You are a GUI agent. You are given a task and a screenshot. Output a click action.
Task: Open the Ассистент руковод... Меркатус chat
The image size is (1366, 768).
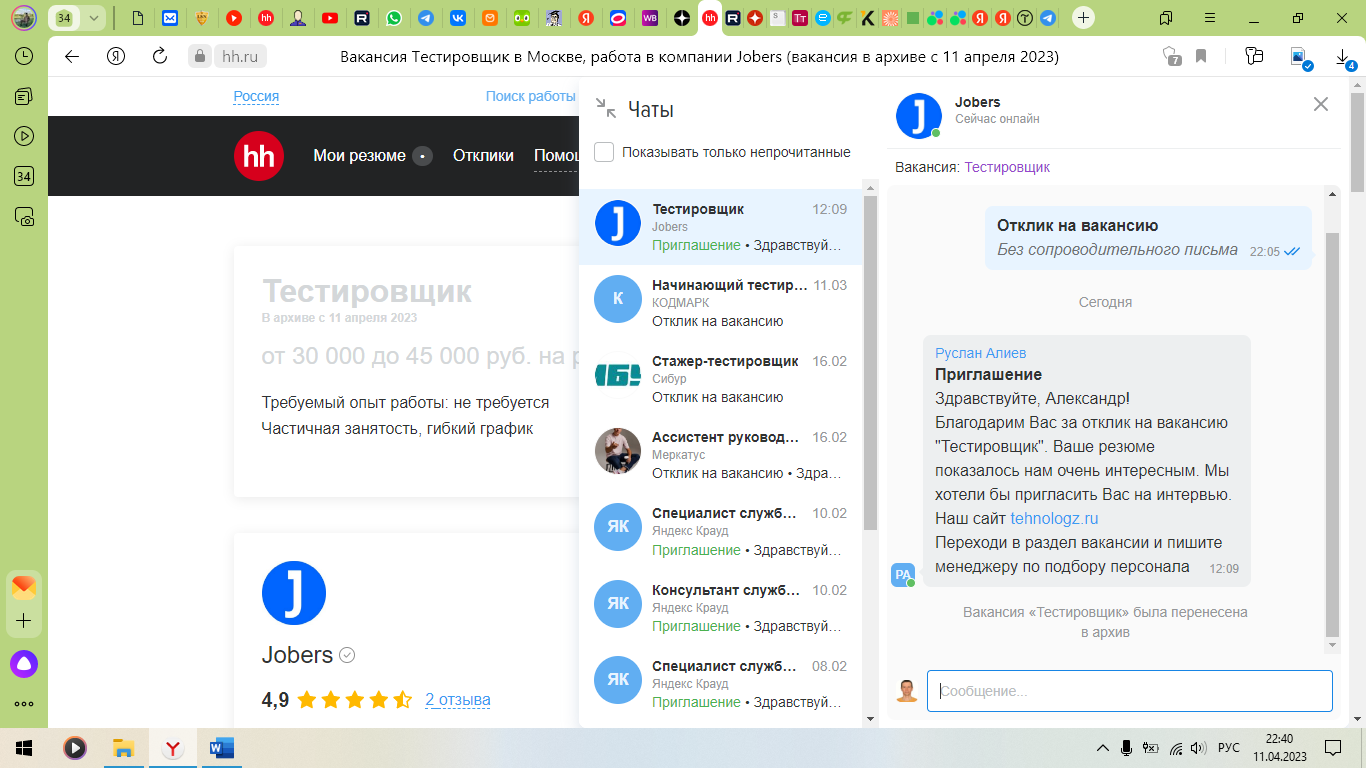tap(721, 455)
